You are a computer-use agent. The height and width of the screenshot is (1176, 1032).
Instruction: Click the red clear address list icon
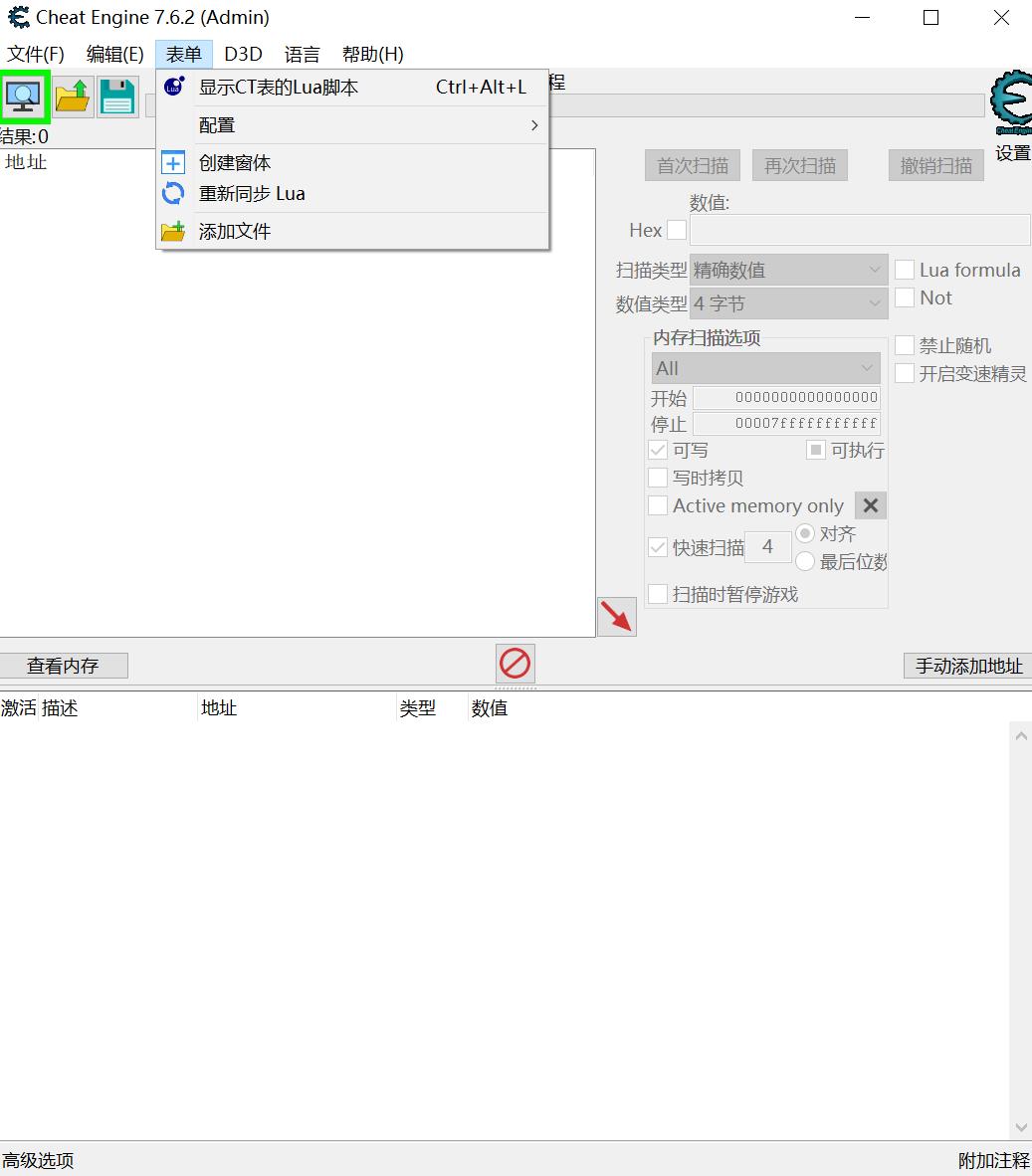pos(516,664)
